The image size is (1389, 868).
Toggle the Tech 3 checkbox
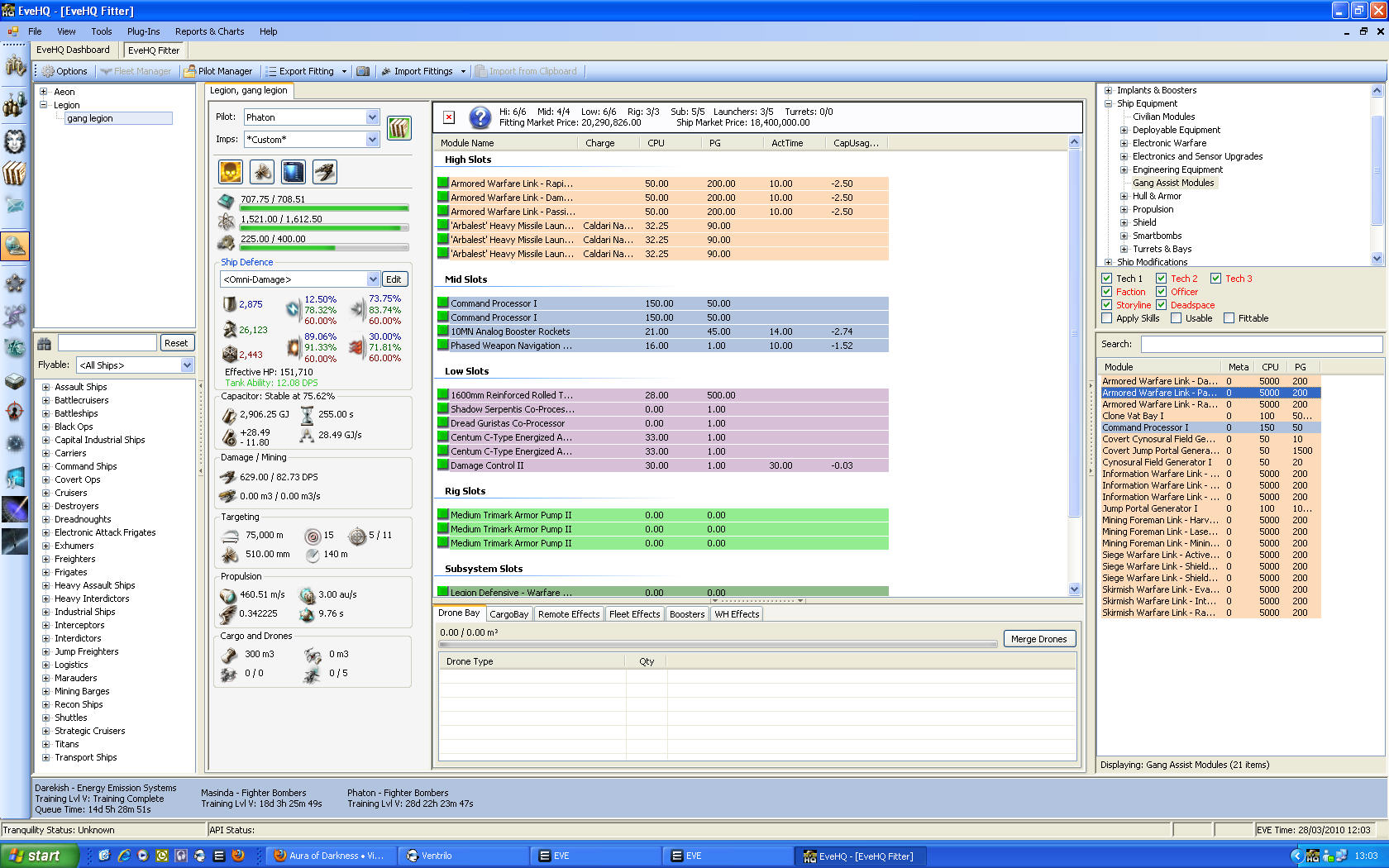pos(1215,279)
